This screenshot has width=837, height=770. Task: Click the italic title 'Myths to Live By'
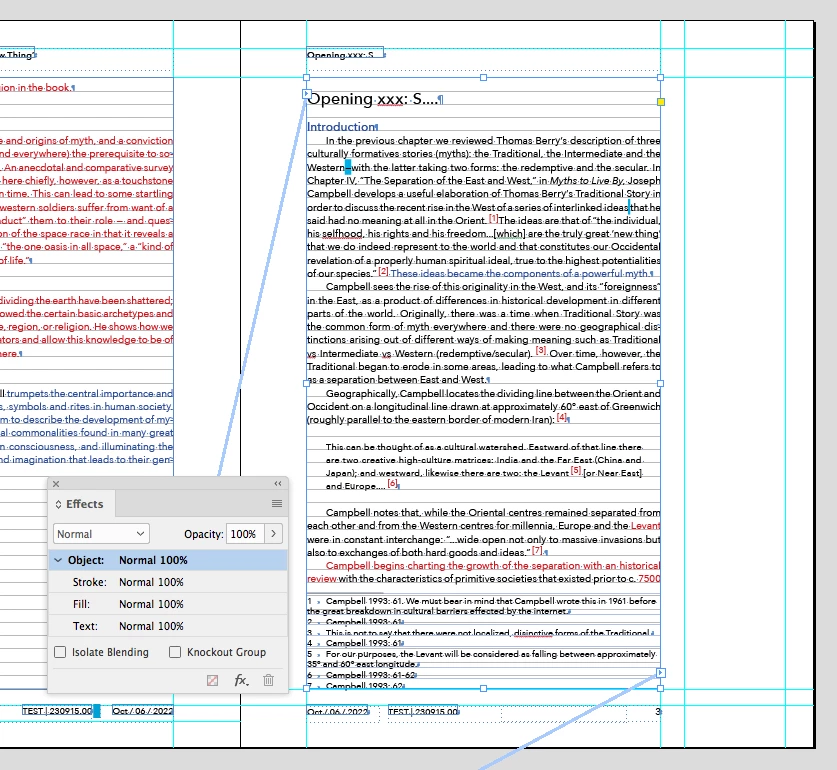click(587, 181)
